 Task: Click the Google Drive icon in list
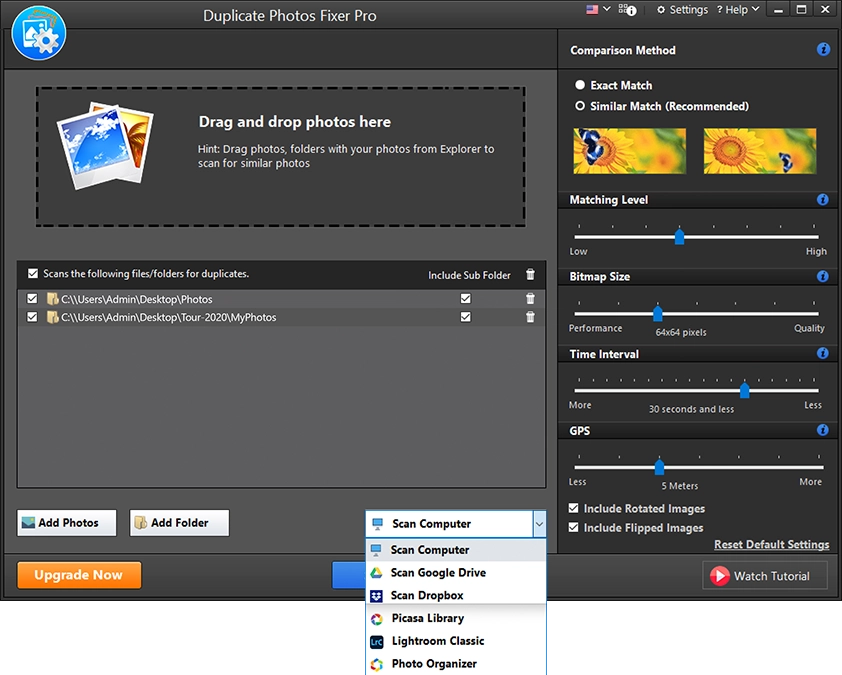376,573
